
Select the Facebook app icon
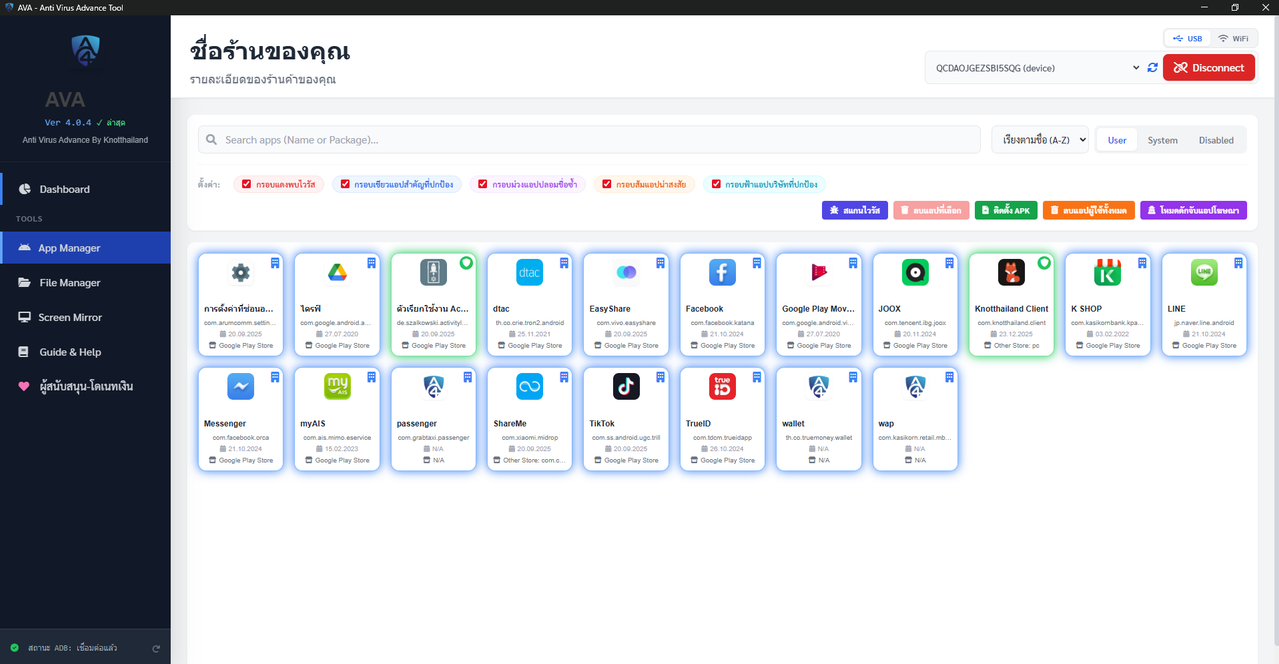pyautogui.click(x=722, y=272)
